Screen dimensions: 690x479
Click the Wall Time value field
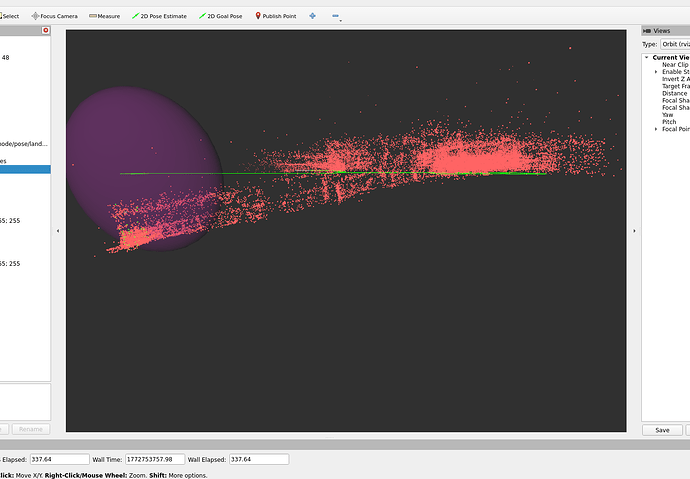coord(153,459)
